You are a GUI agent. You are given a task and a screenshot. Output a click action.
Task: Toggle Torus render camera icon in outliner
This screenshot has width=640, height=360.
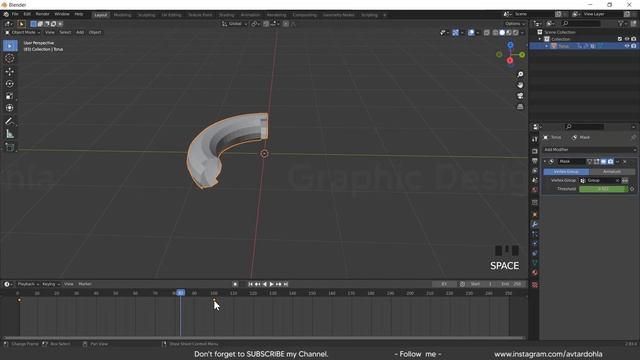click(x=633, y=46)
